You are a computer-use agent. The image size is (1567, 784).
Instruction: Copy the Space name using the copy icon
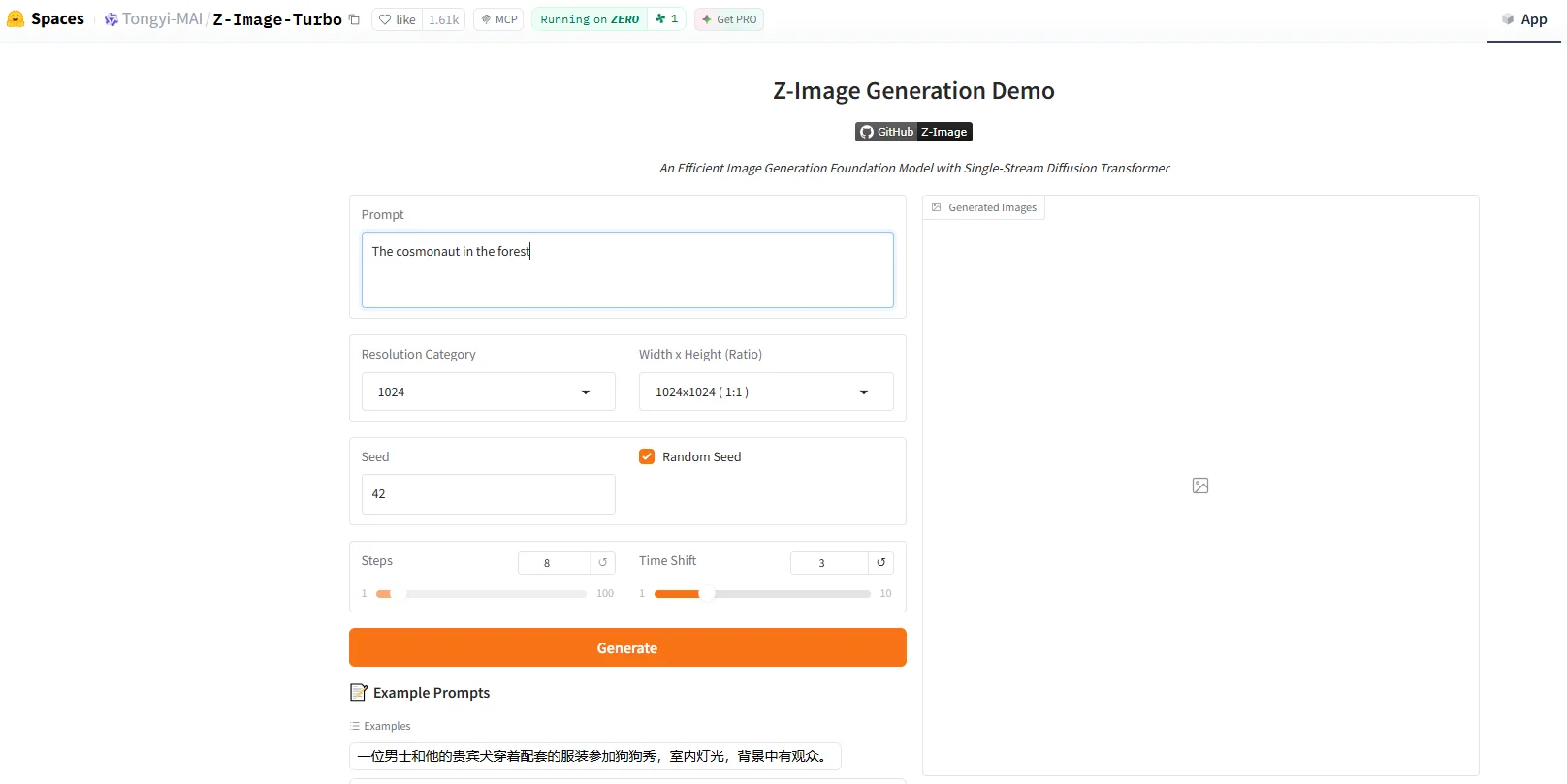click(x=354, y=19)
